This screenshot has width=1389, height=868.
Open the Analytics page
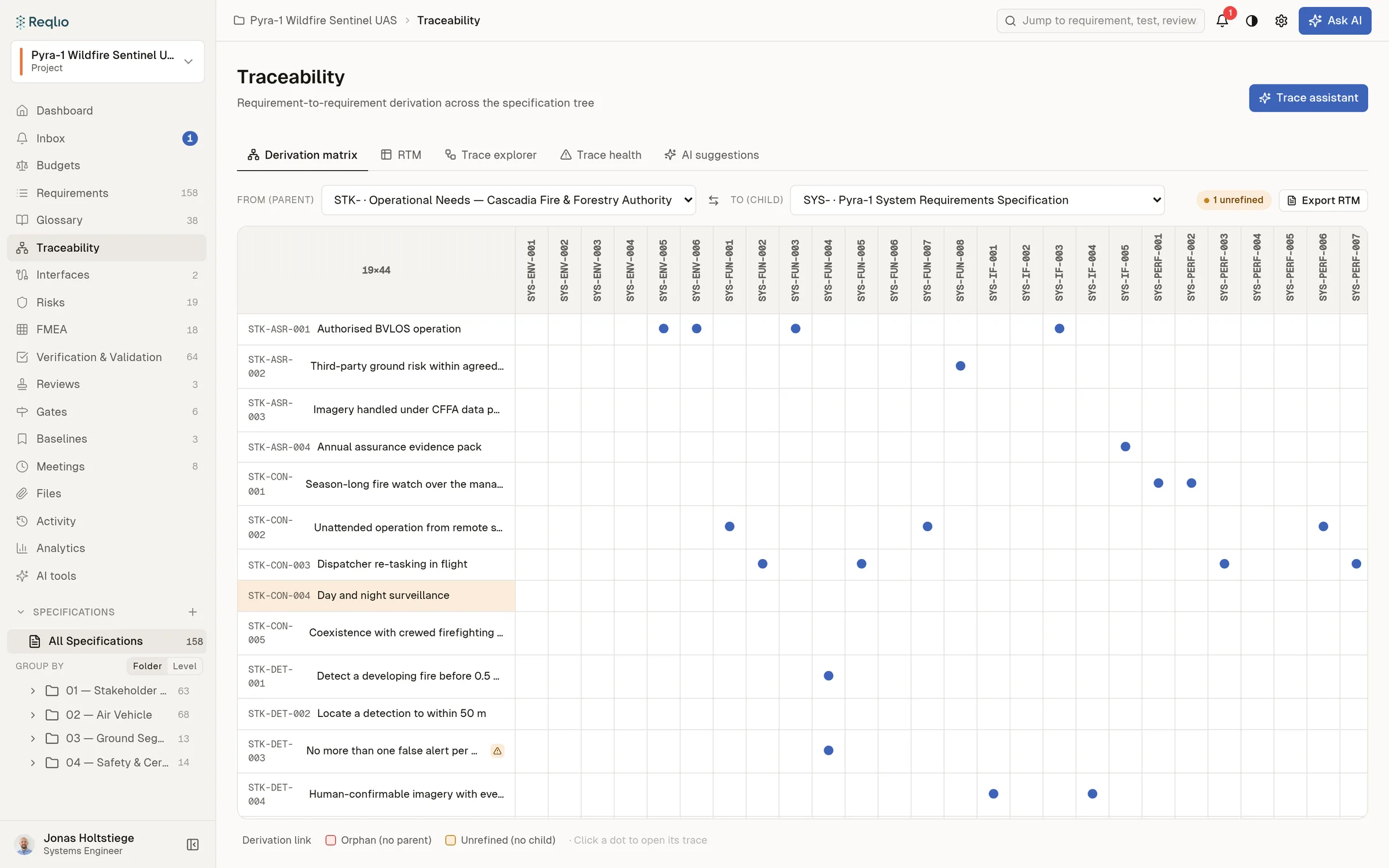107,548
